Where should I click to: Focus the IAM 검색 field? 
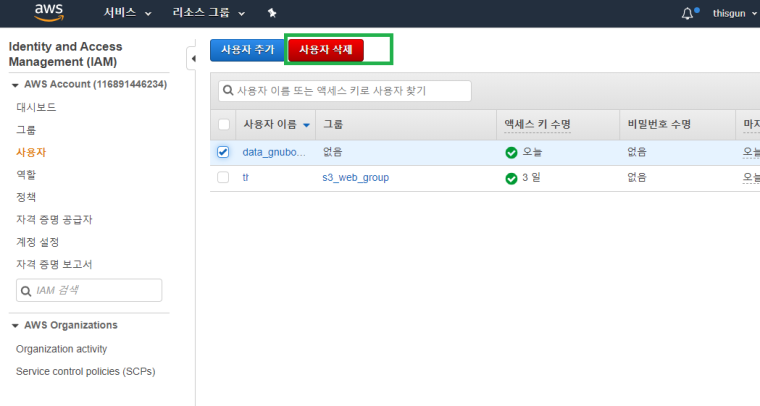pyautogui.click(x=89, y=290)
